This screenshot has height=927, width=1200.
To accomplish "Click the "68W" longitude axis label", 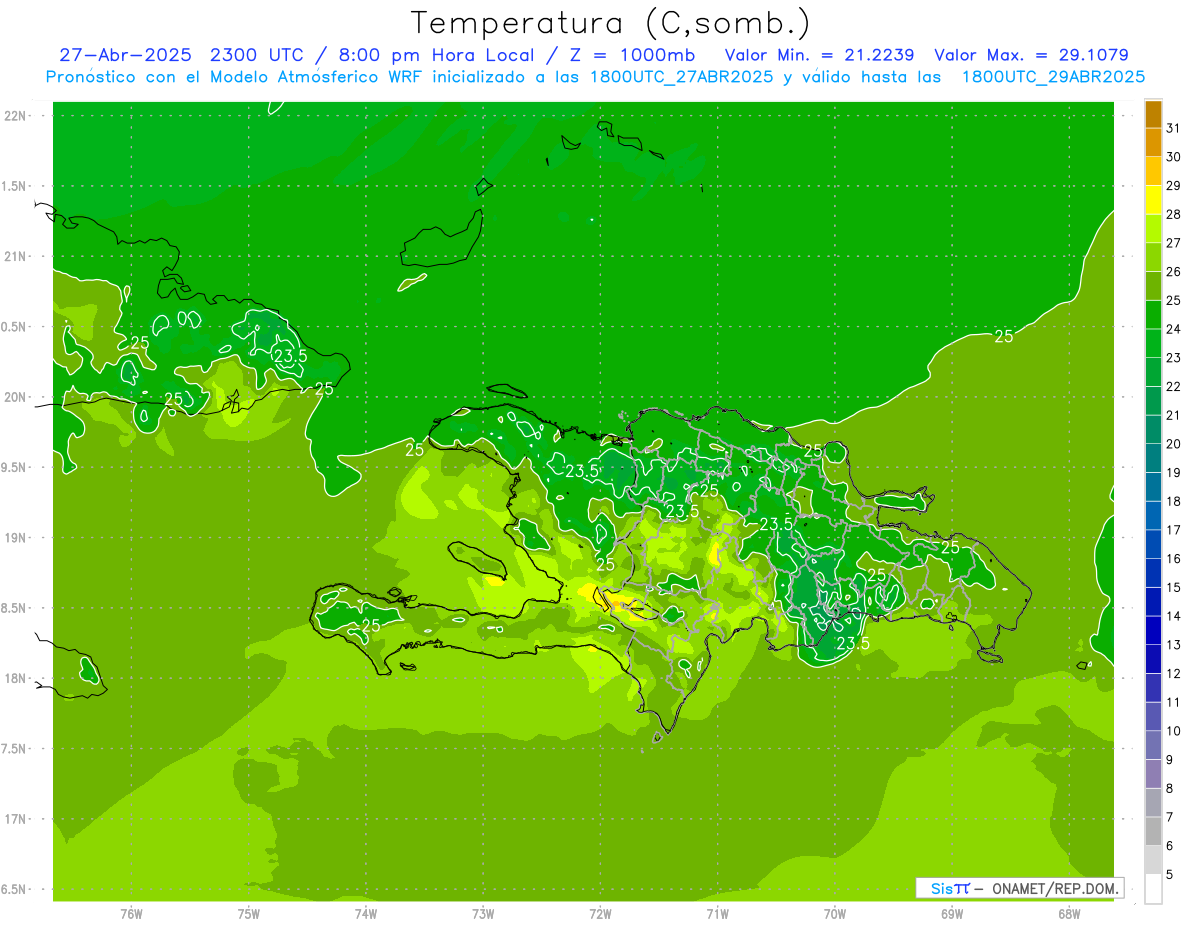I will [x=1069, y=914].
